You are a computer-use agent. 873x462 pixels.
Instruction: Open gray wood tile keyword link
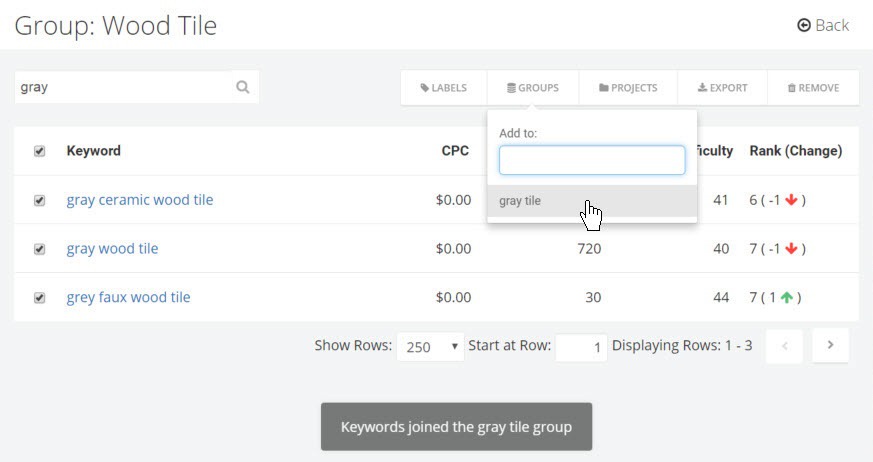pyautogui.click(x=112, y=249)
